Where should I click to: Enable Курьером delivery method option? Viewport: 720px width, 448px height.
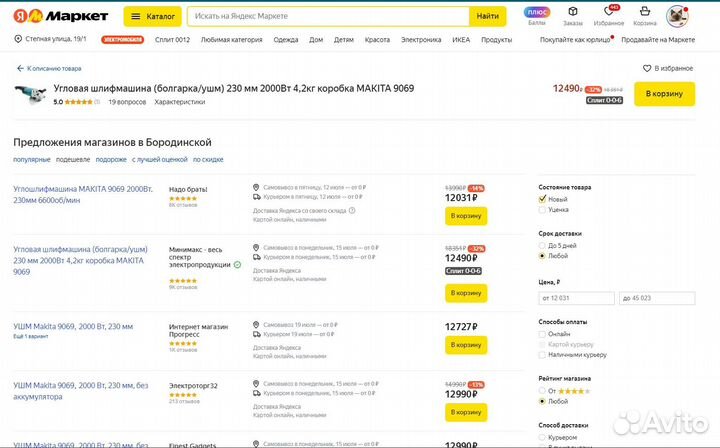542,437
